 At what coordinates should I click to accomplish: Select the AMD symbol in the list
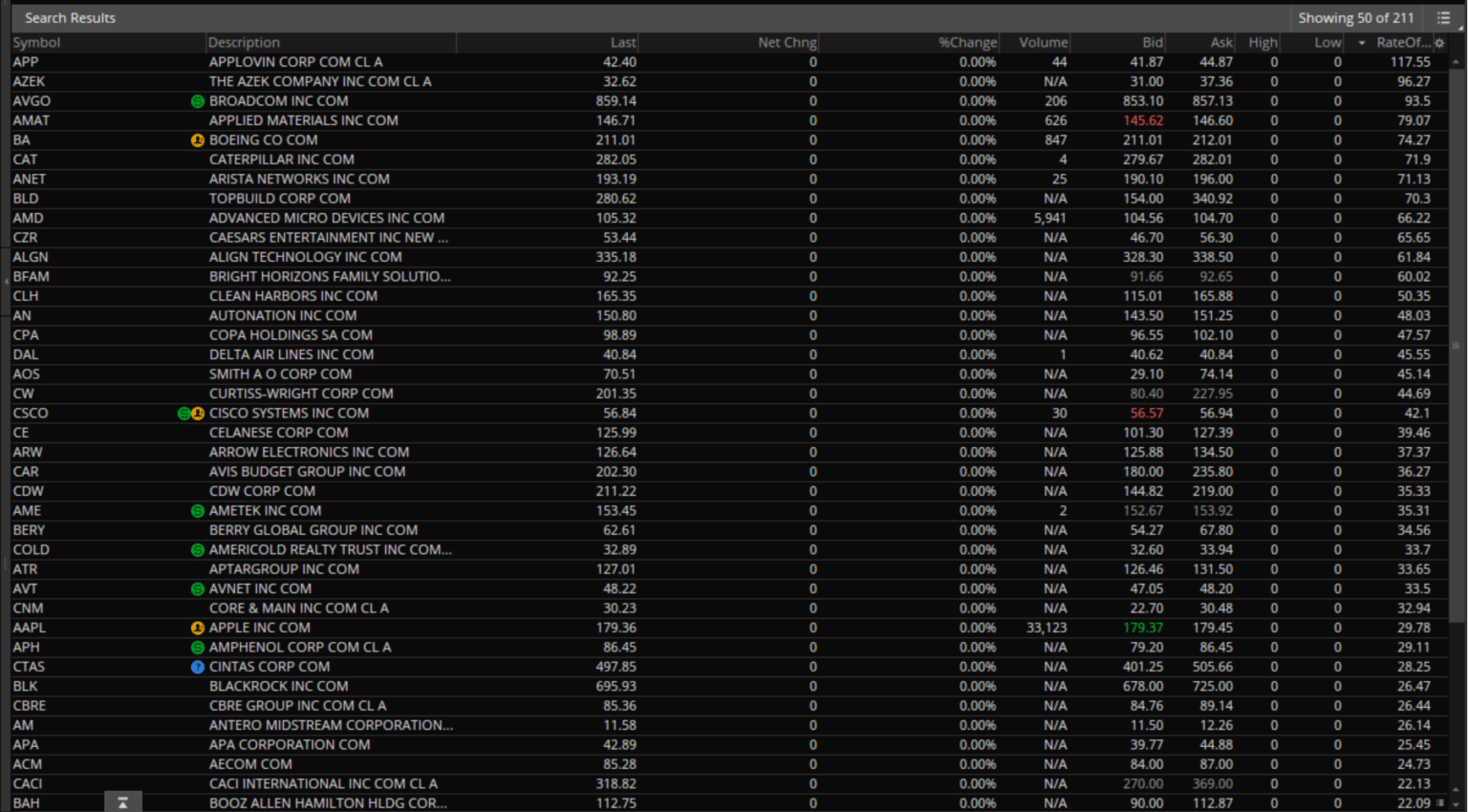[28, 218]
